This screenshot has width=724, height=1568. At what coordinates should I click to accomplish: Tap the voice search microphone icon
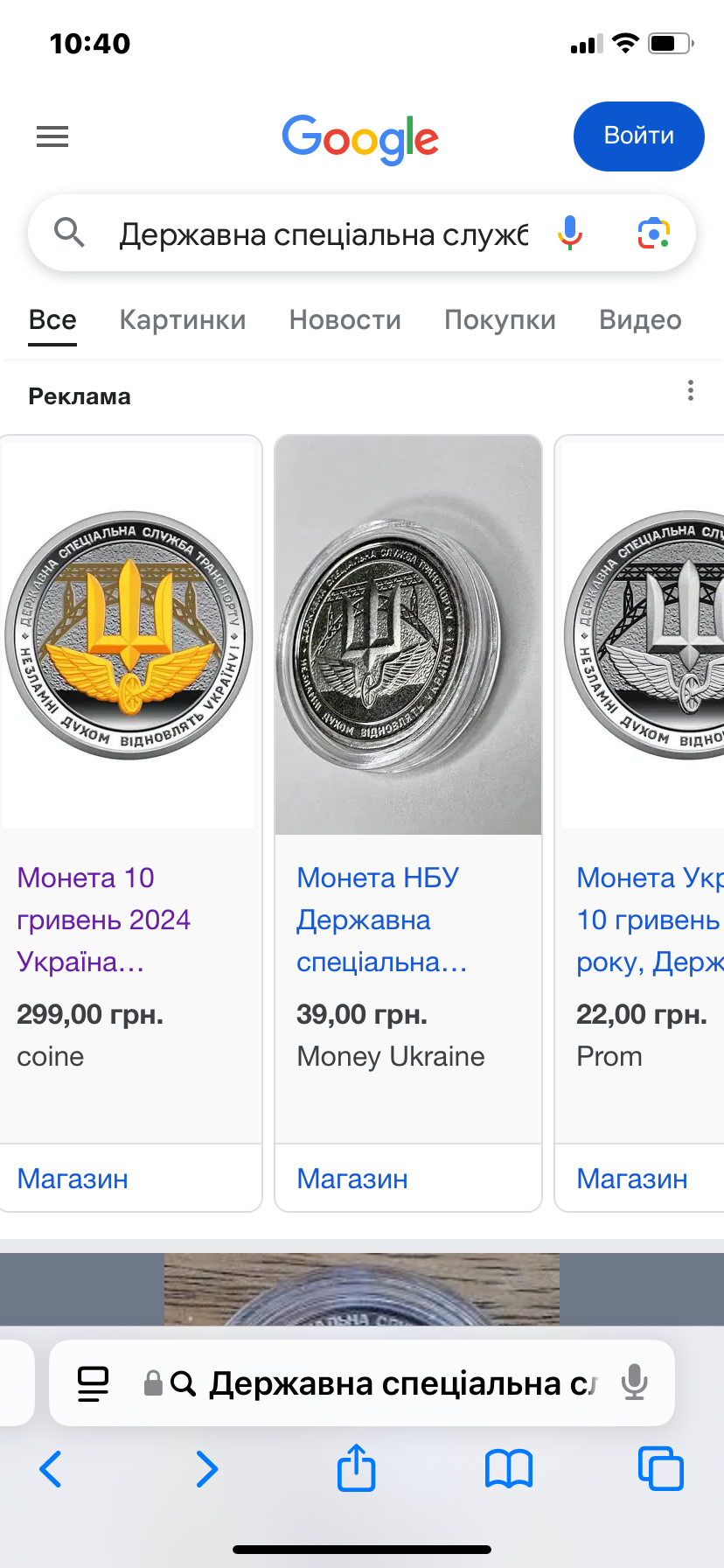(x=570, y=233)
